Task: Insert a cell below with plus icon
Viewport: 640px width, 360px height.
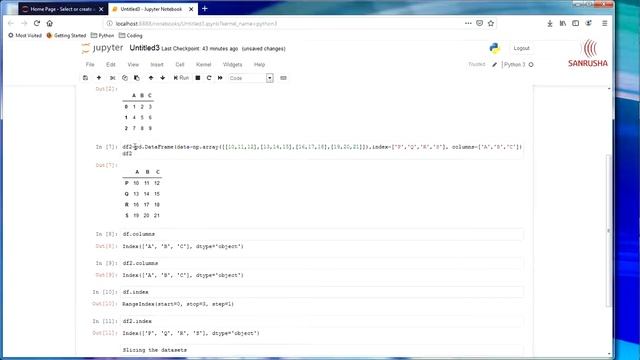Action: pyautogui.click(x=99, y=78)
